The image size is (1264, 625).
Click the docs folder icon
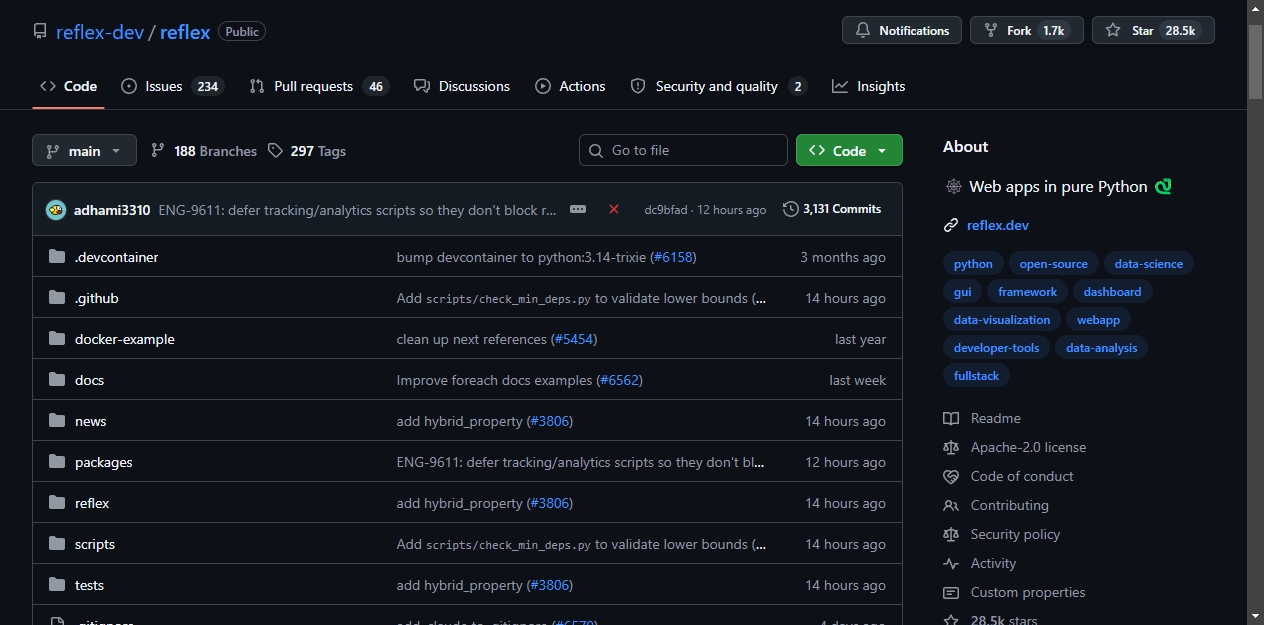57,380
